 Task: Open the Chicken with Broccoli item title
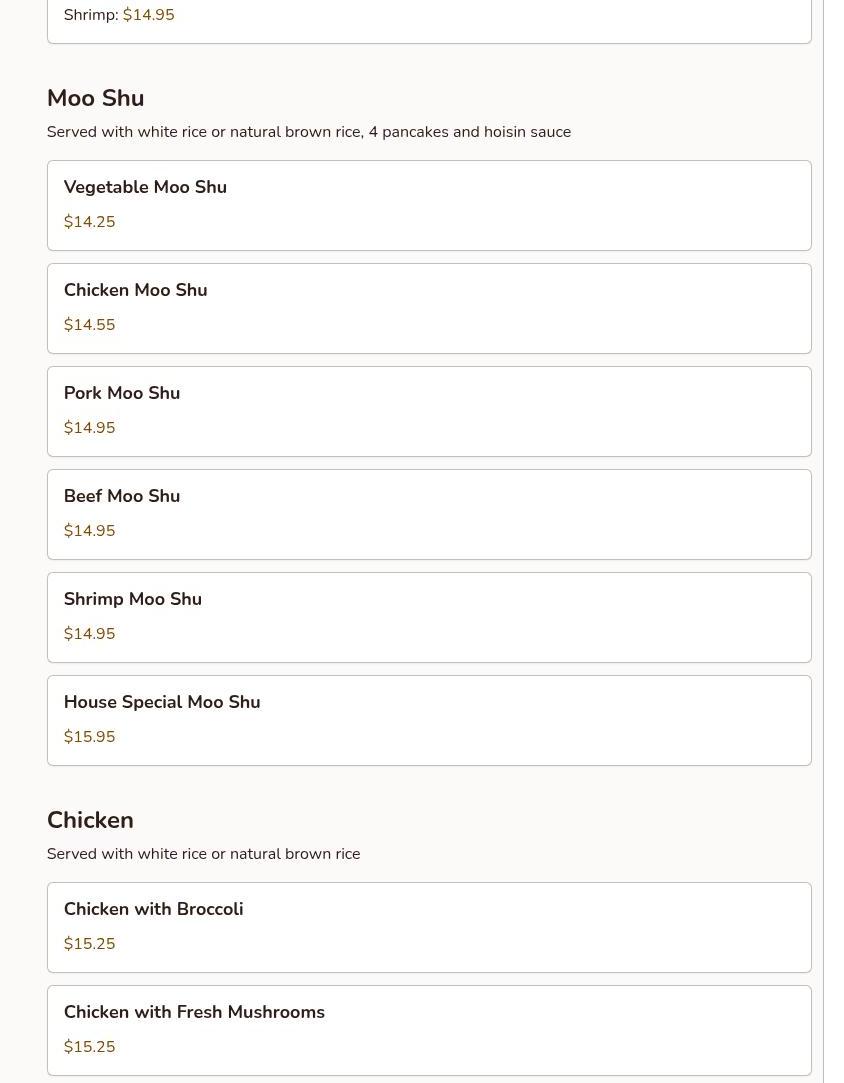tap(153, 909)
